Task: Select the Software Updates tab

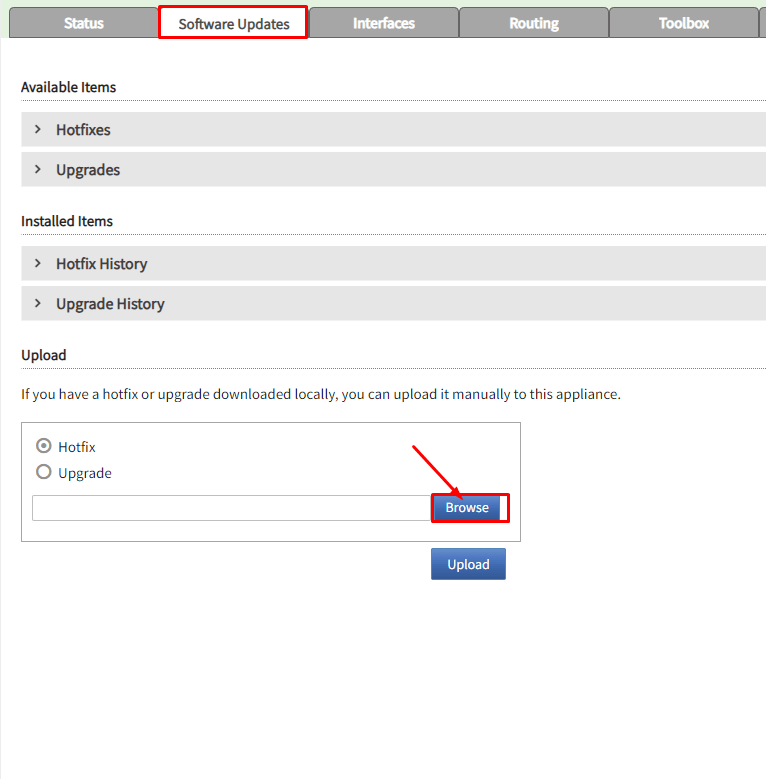Action: [x=233, y=23]
